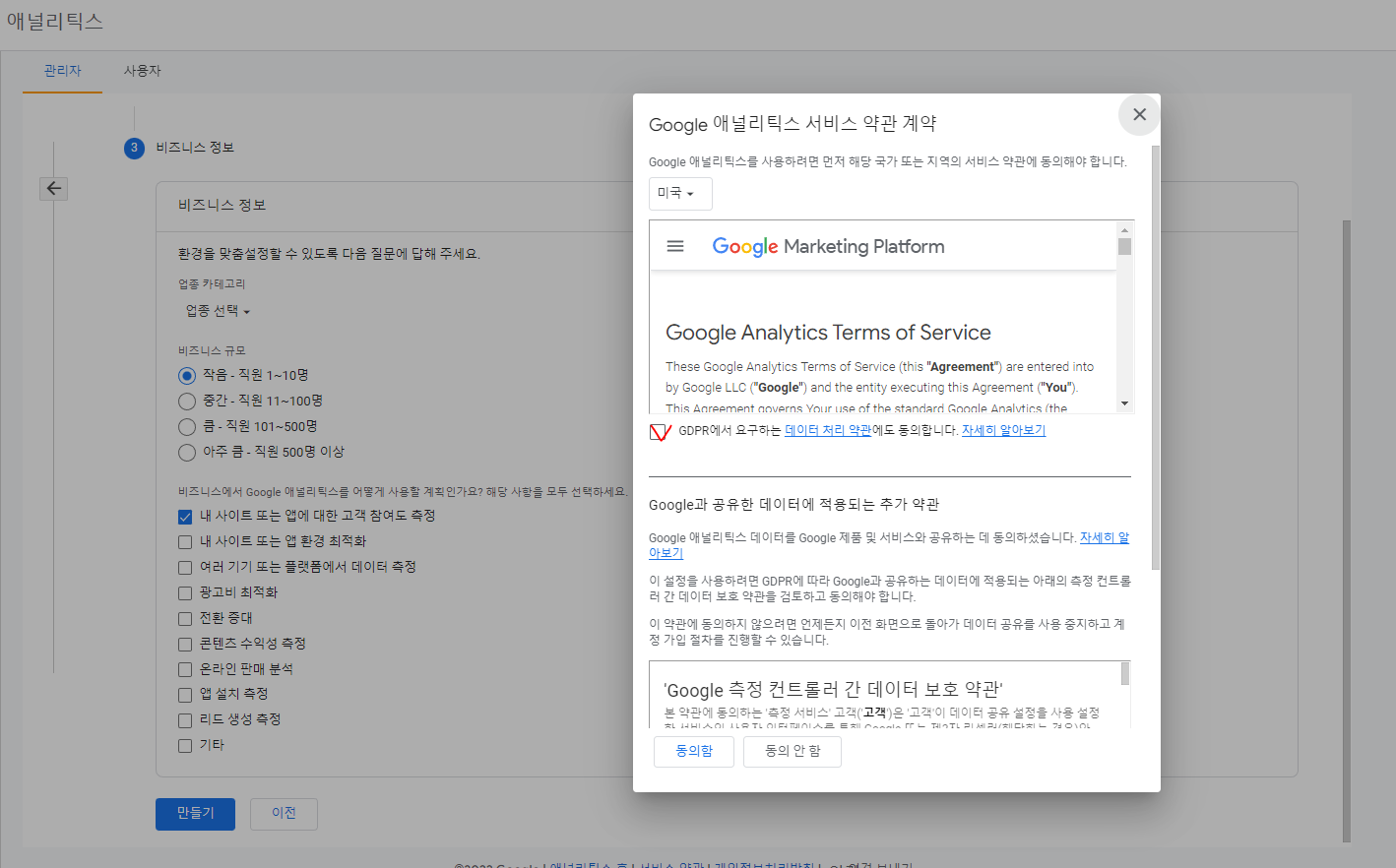1396x868 pixels.
Task: Select 작음 - 직원 1~10명 radio
Action: (x=187, y=375)
